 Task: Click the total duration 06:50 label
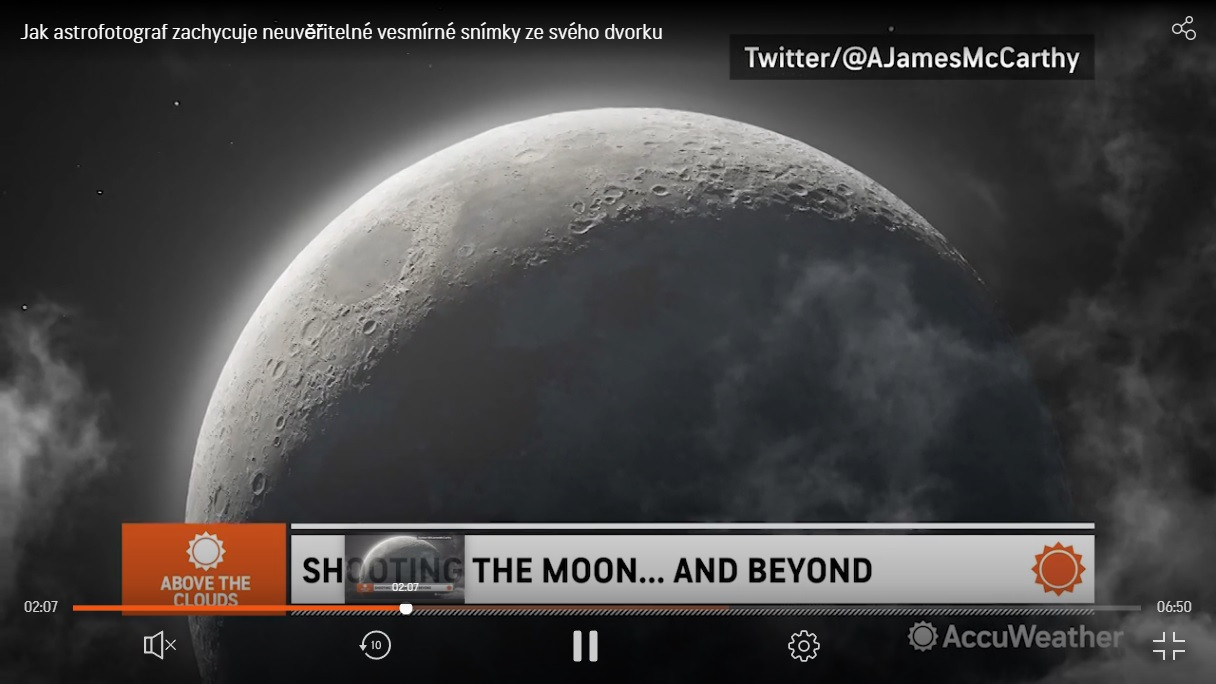(x=1174, y=607)
